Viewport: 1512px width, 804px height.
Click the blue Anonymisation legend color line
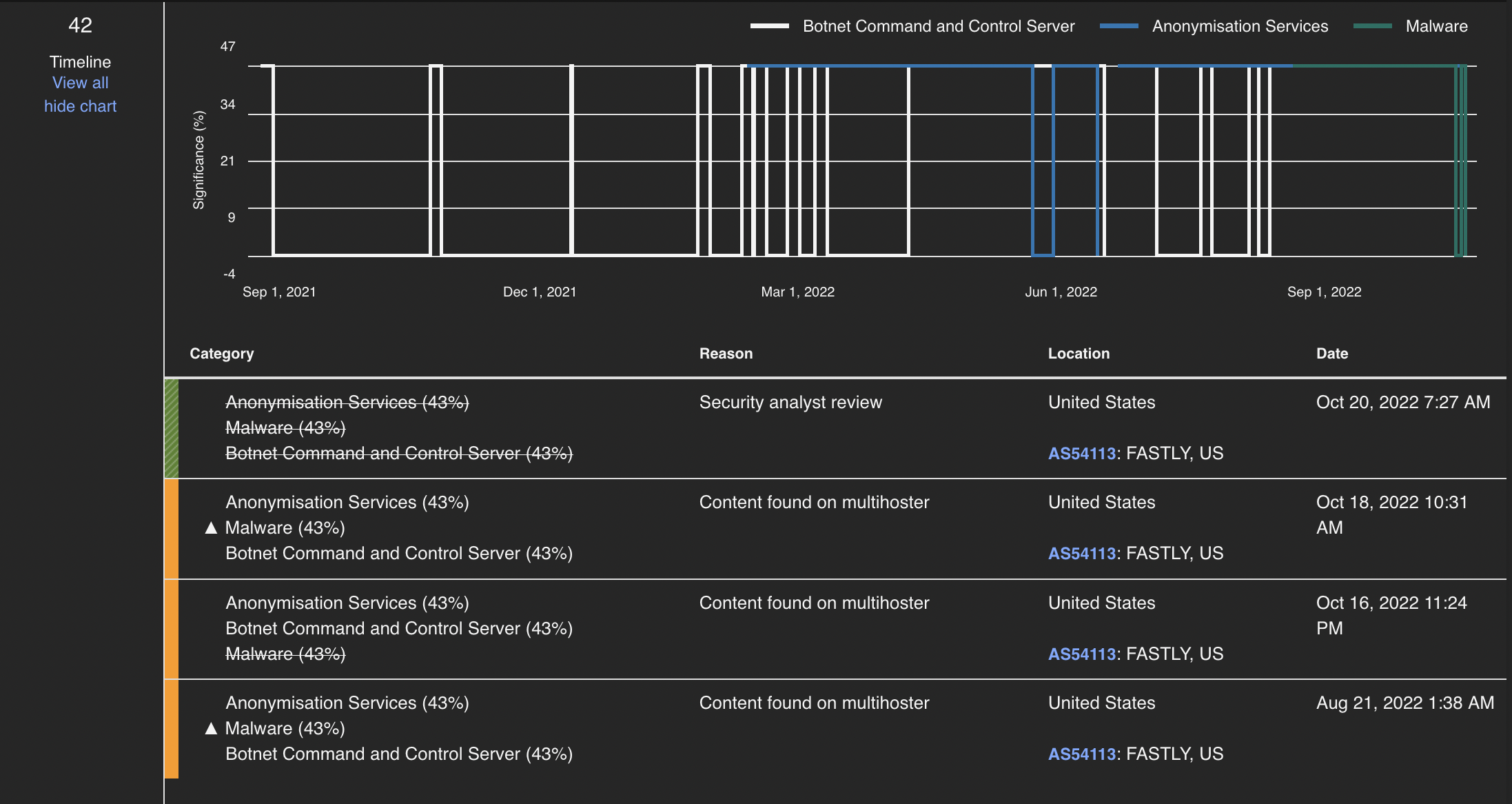(1118, 26)
